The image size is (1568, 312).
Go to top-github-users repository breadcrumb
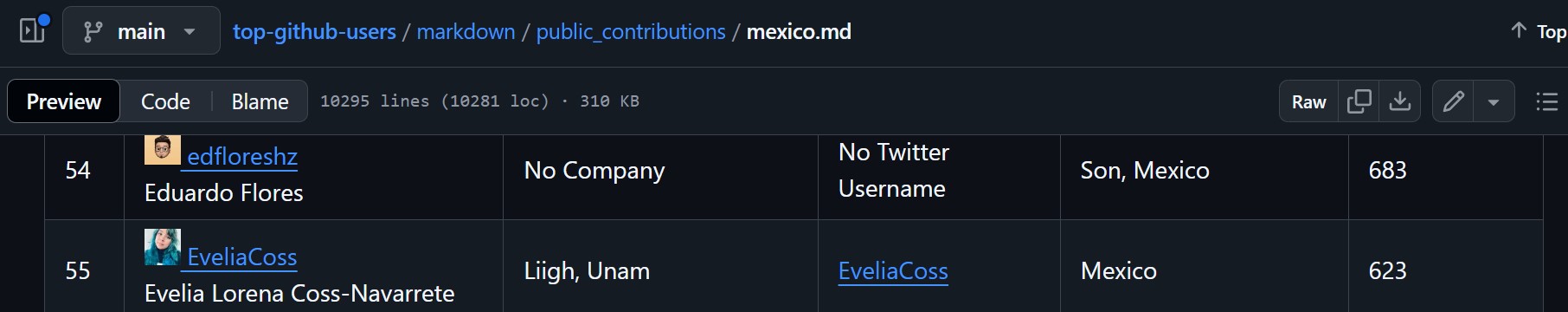(314, 32)
